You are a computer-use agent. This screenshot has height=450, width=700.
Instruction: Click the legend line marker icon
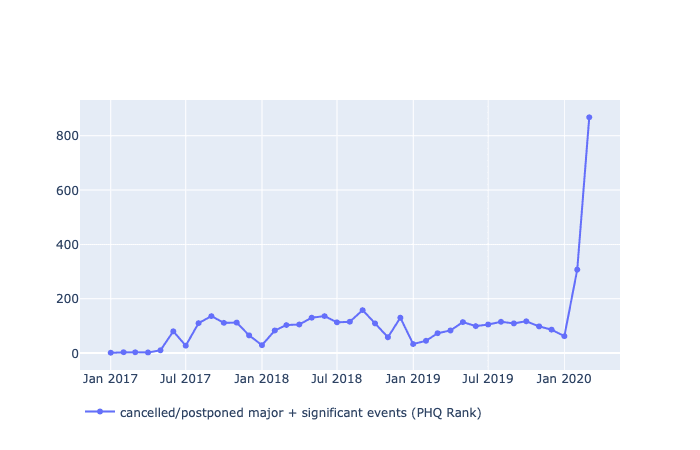pyautogui.click(x=100, y=412)
